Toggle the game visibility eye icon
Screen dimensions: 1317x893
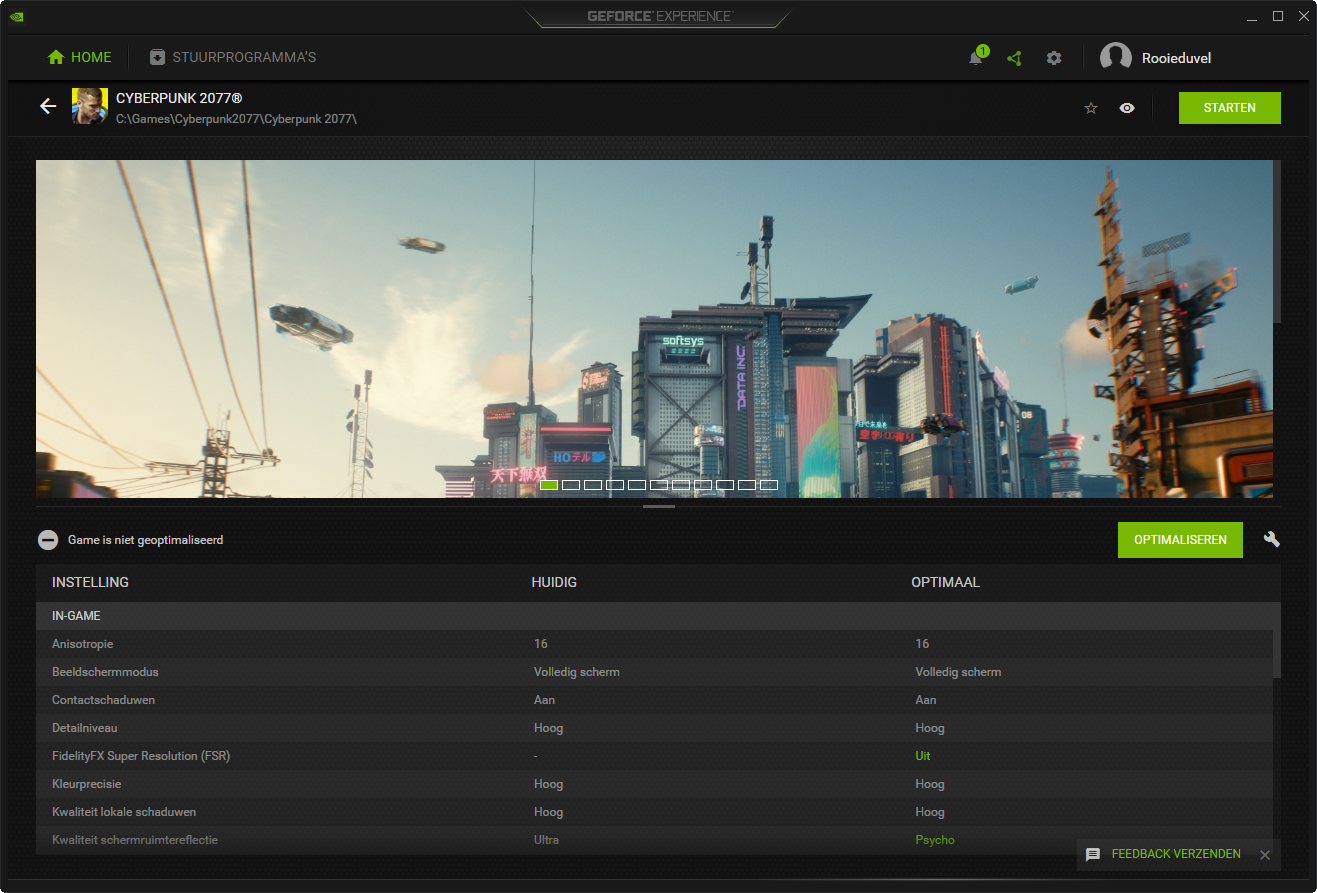1127,108
